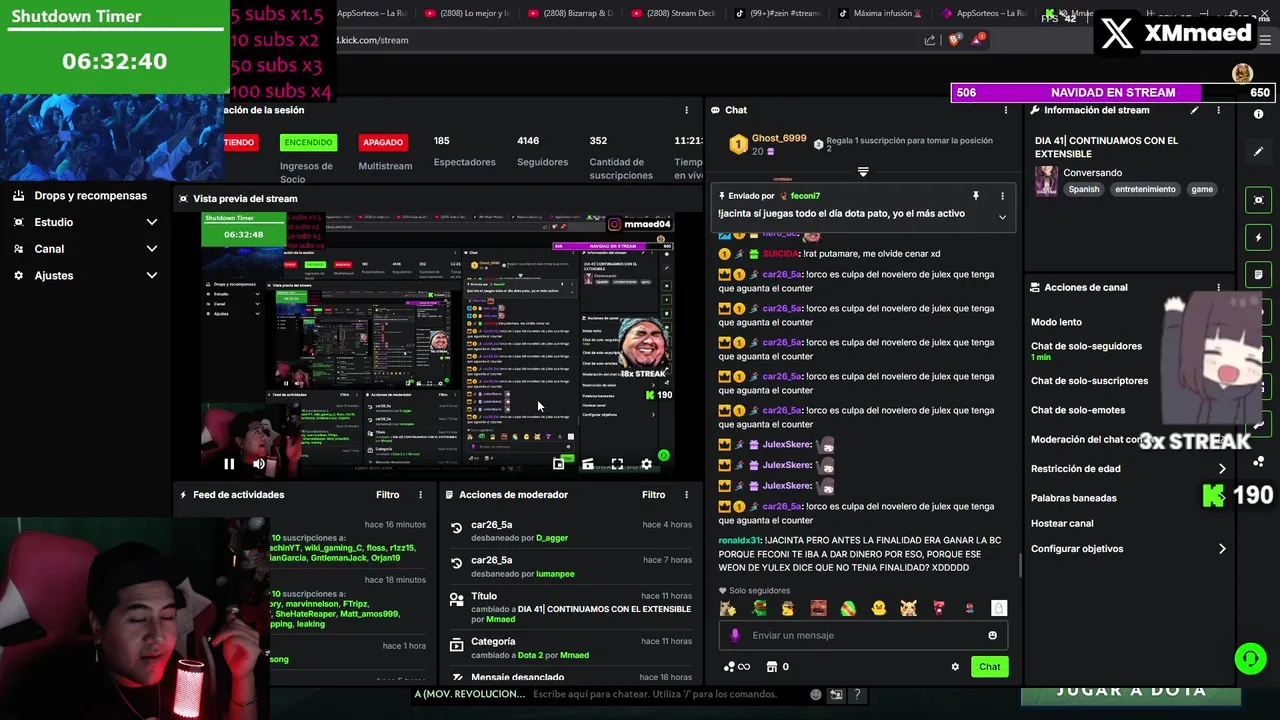1280x720 pixels.
Task: Toggle Chat de solo-seguidores setting
Action: (1086, 346)
